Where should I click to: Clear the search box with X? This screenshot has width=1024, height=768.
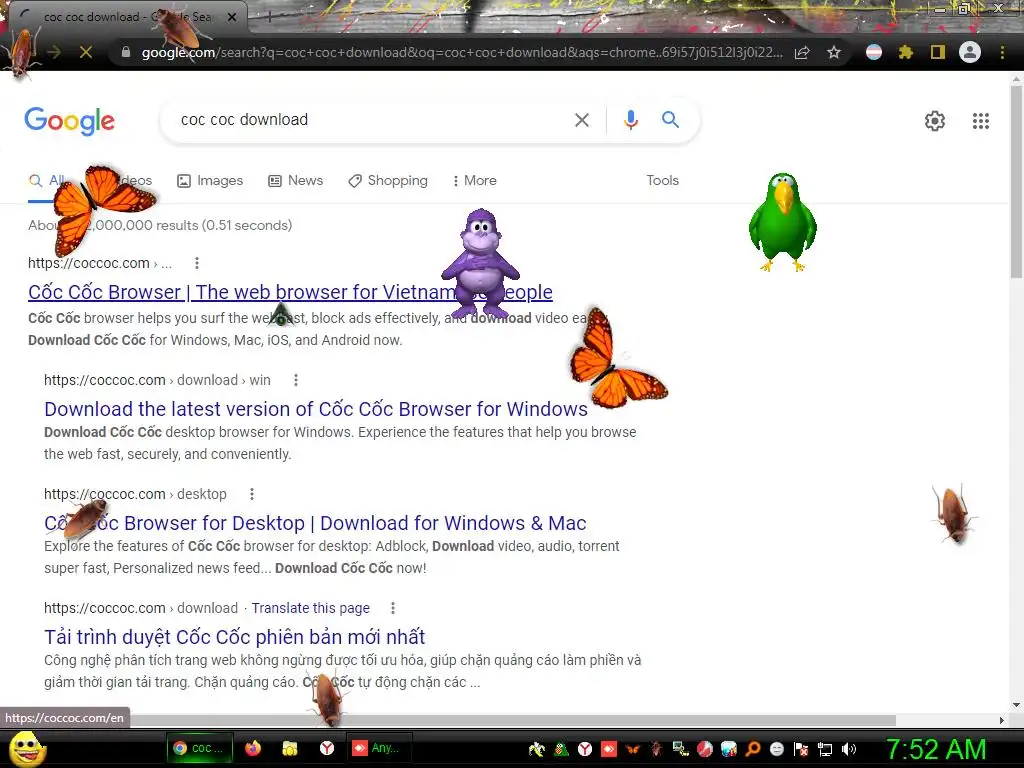[581, 120]
